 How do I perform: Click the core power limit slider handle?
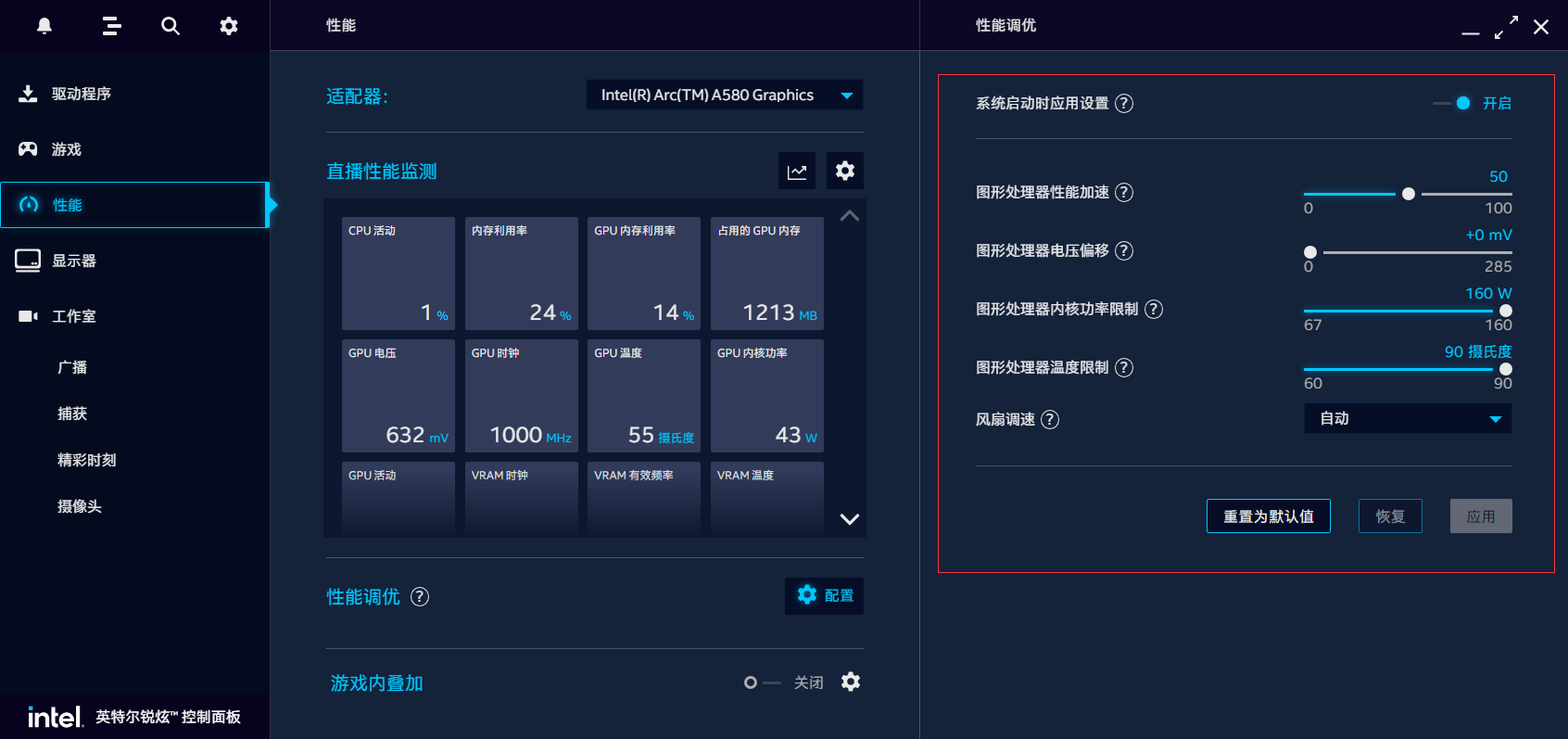(1506, 311)
